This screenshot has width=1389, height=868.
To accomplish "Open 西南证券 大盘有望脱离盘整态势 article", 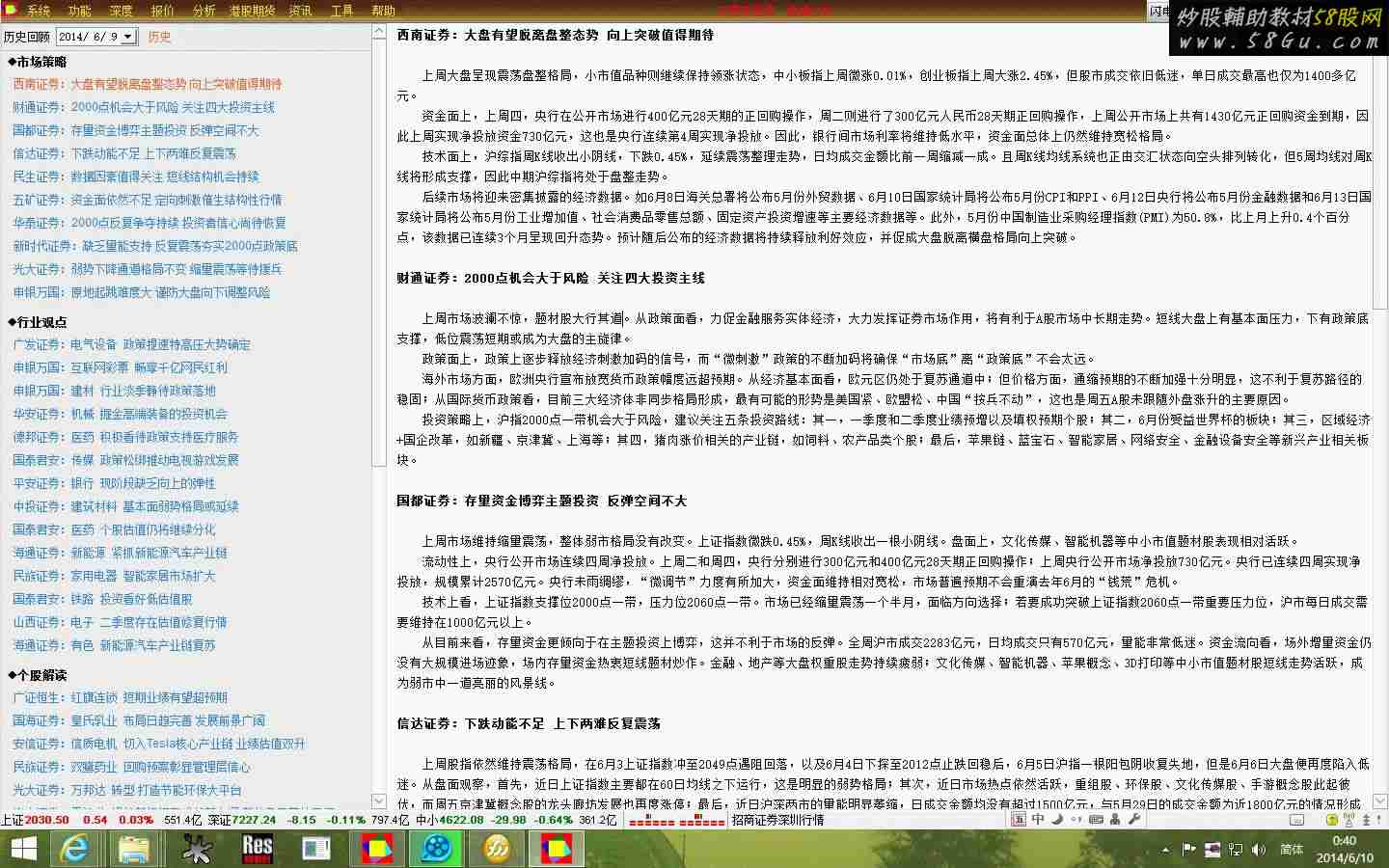I will (148, 84).
